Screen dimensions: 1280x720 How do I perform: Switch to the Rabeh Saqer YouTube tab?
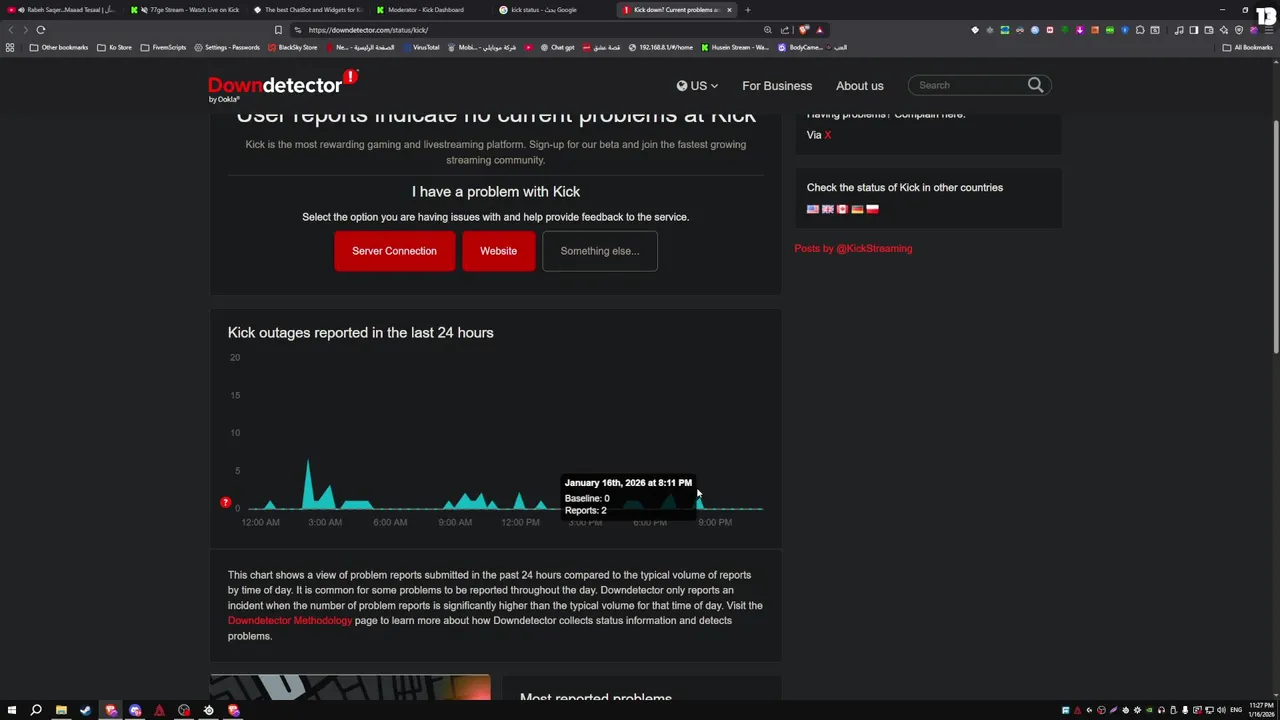tap(63, 10)
